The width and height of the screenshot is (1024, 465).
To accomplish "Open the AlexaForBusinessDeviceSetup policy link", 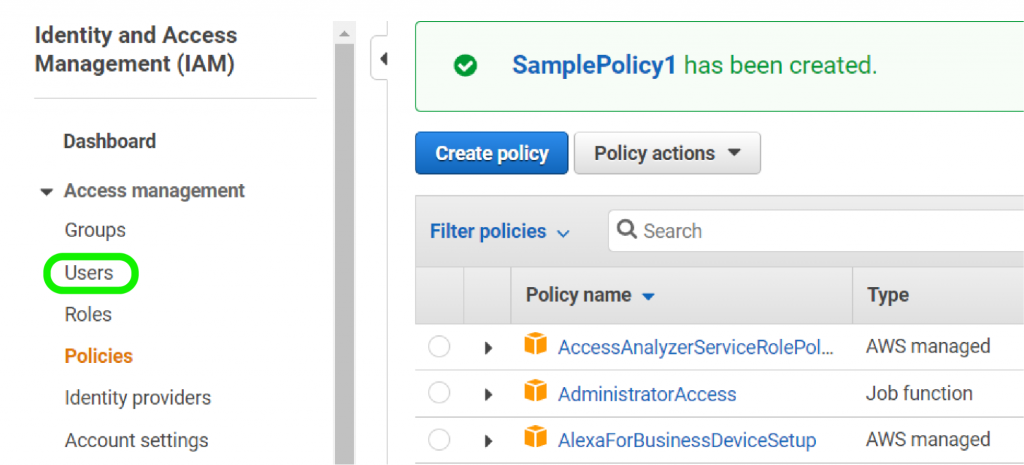I will 687,440.
